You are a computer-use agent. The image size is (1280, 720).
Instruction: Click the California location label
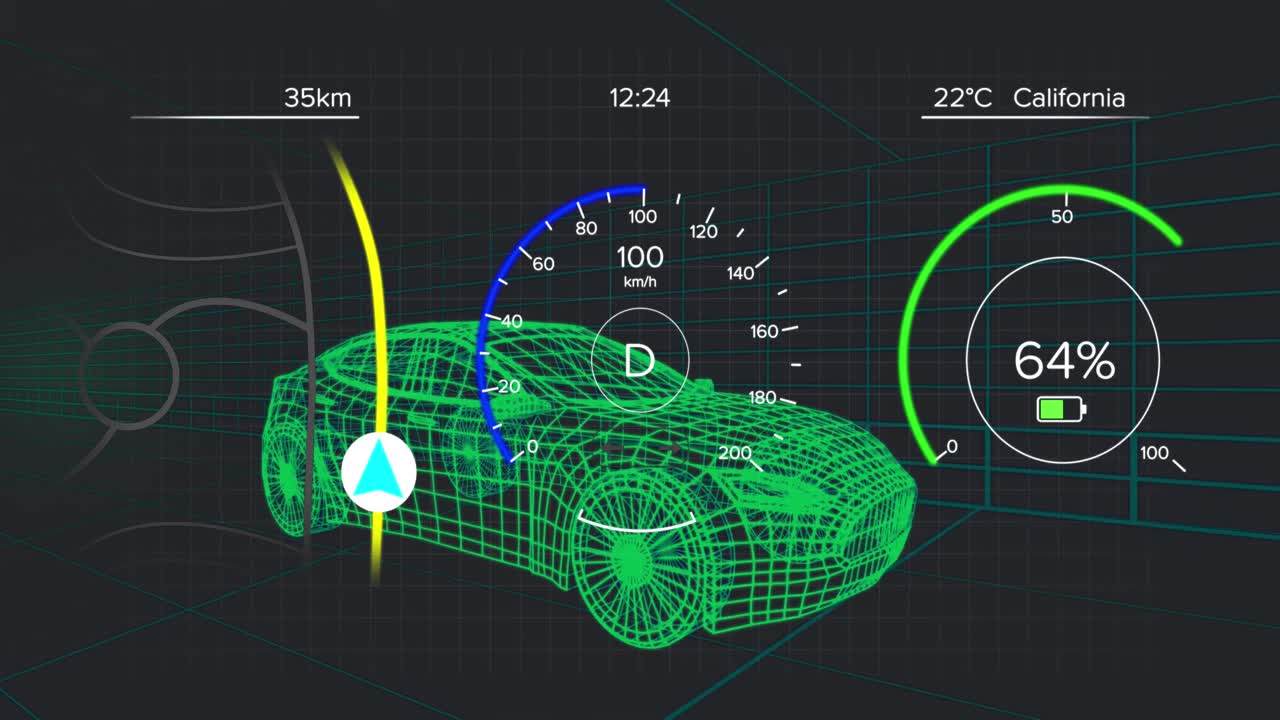tap(1069, 98)
